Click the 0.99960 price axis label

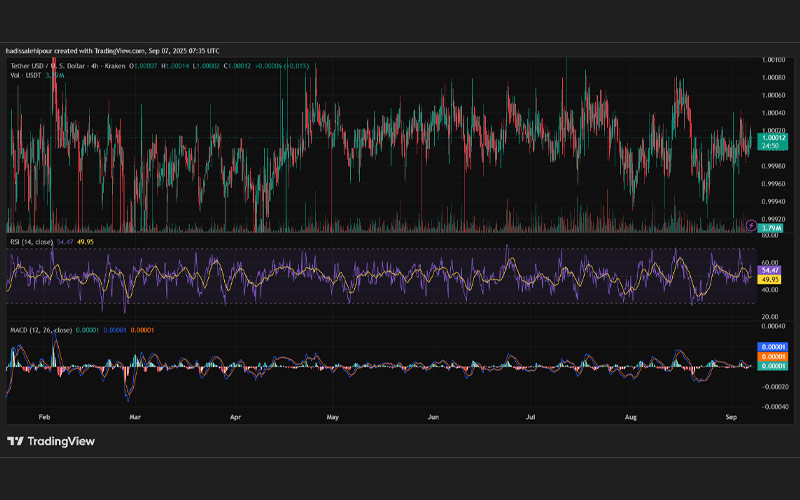[773, 184]
